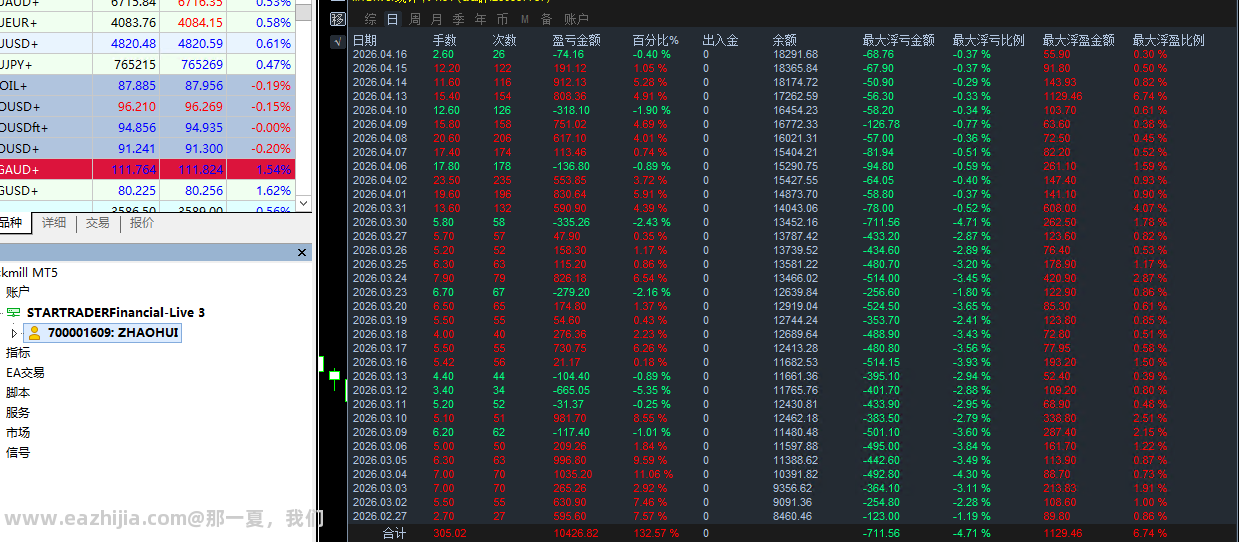
Task: Click the STARTRADERFinancial-Live 3 server icon
Action: (13, 313)
